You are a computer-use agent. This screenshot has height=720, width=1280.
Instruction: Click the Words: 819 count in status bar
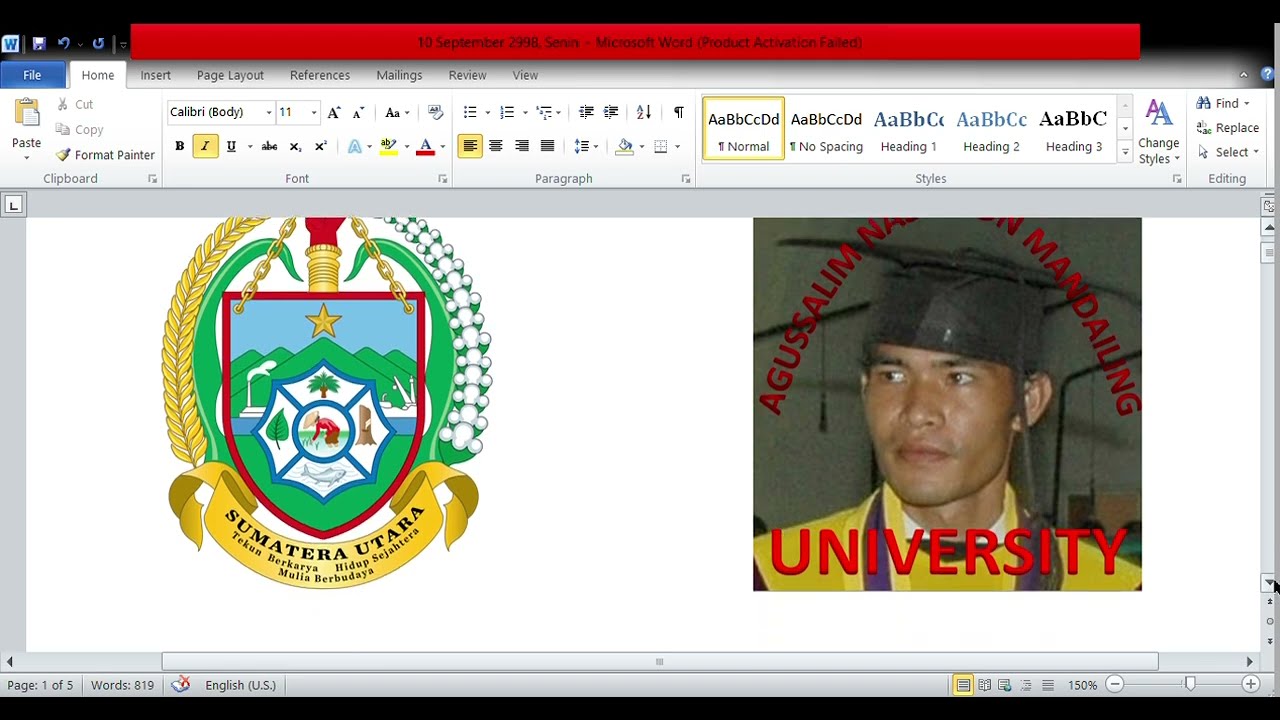click(x=122, y=685)
